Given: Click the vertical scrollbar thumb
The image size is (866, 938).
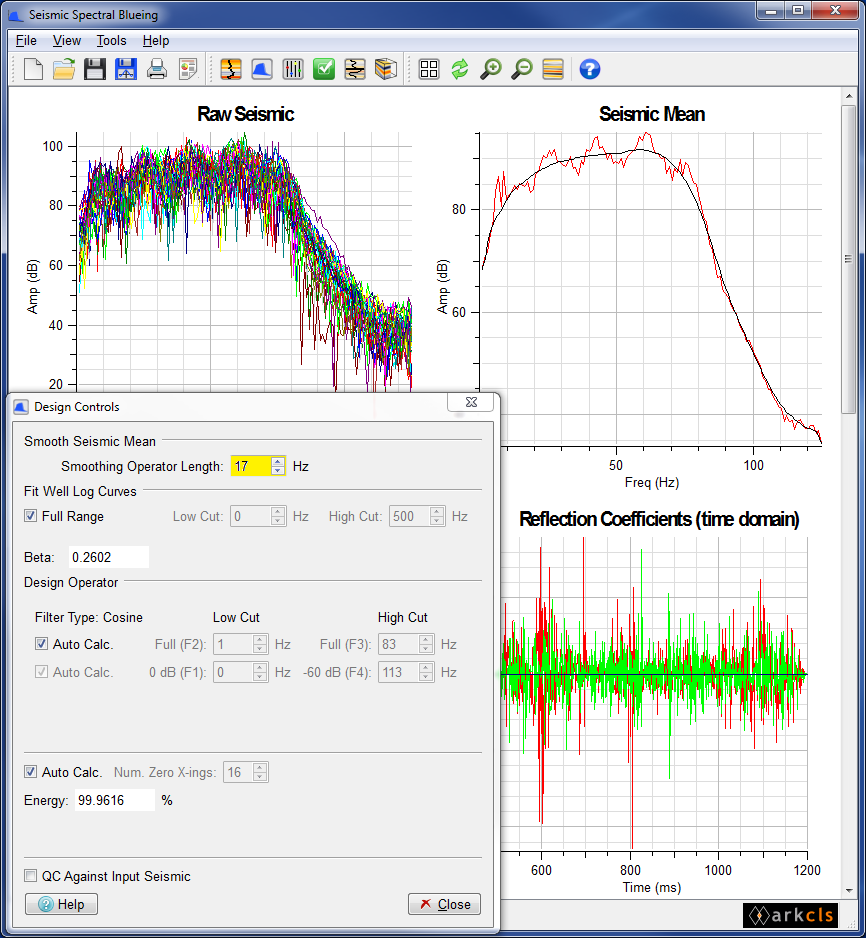Looking at the screenshot, I should coord(848,259).
